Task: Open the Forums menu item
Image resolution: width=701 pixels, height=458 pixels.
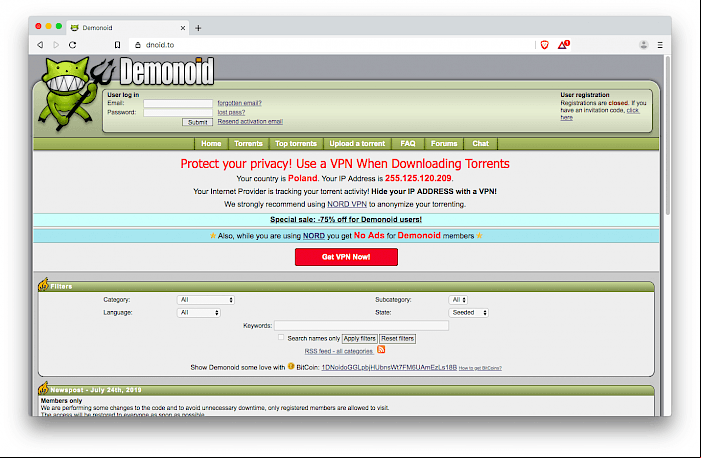Action: (444, 144)
